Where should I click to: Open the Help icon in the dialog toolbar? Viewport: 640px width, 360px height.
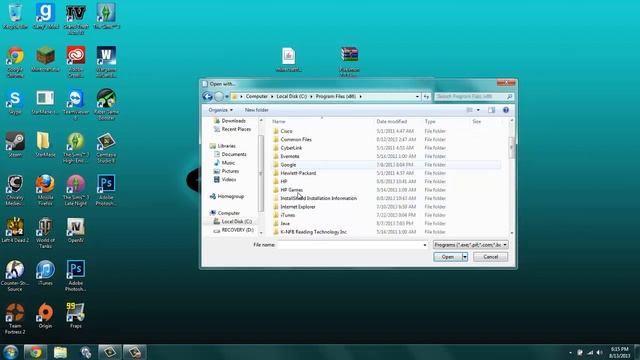506,110
